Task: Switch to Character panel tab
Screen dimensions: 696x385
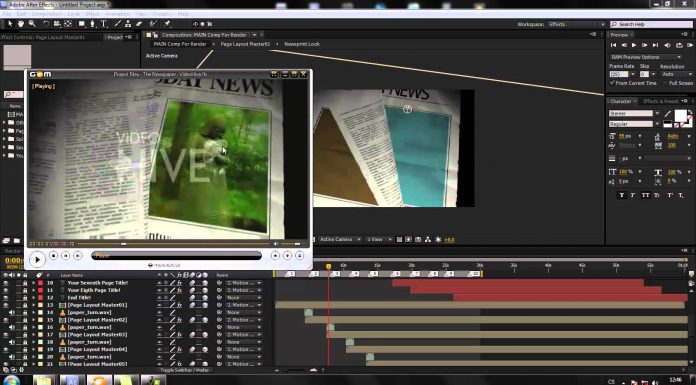Action: pos(620,101)
